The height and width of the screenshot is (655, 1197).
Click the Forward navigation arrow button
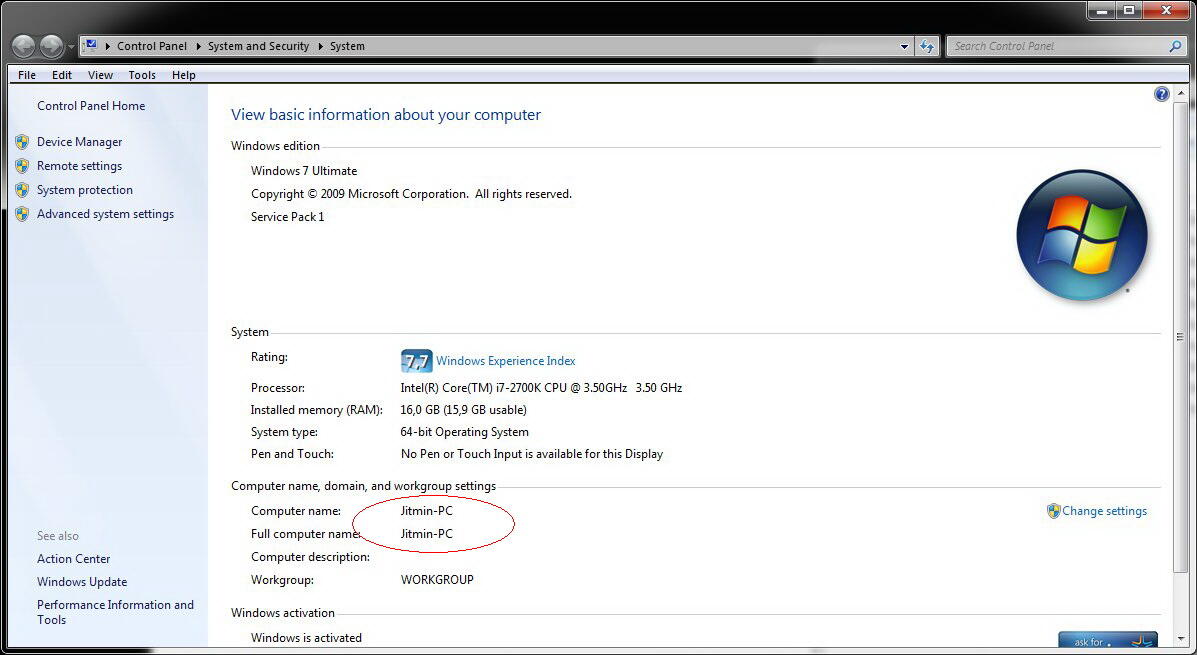pos(51,47)
